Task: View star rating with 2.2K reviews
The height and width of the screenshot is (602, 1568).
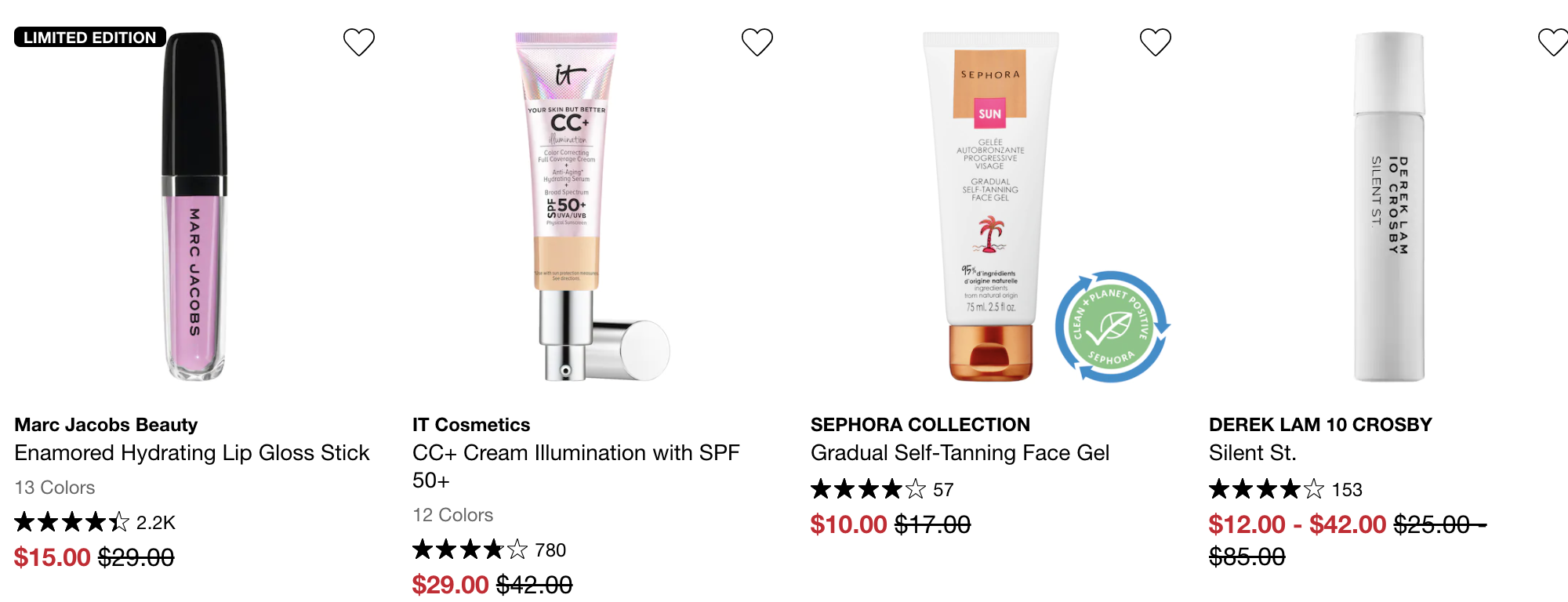Action: 95,522
